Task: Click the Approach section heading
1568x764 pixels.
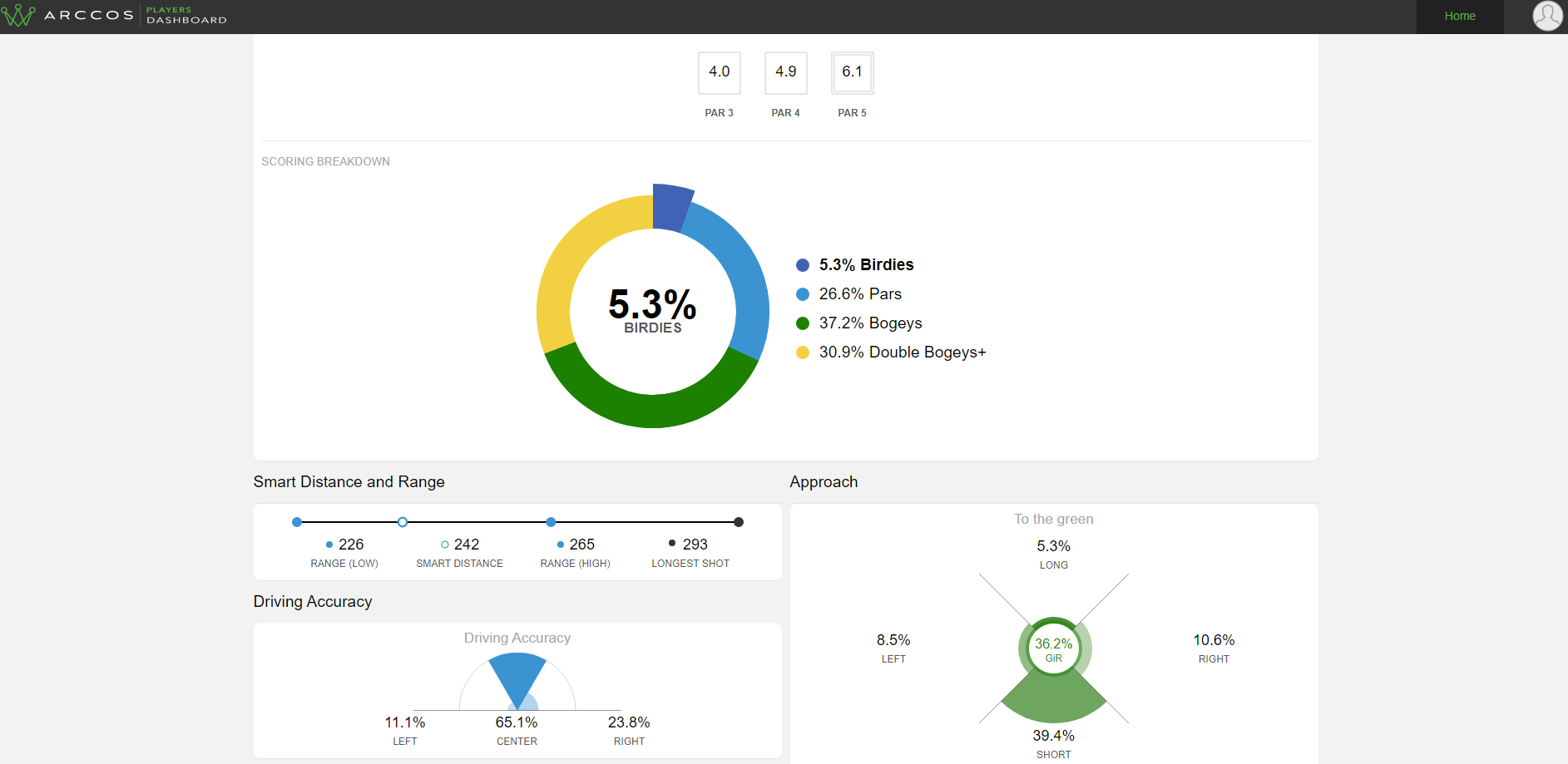Action: click(x=824, y=482)
